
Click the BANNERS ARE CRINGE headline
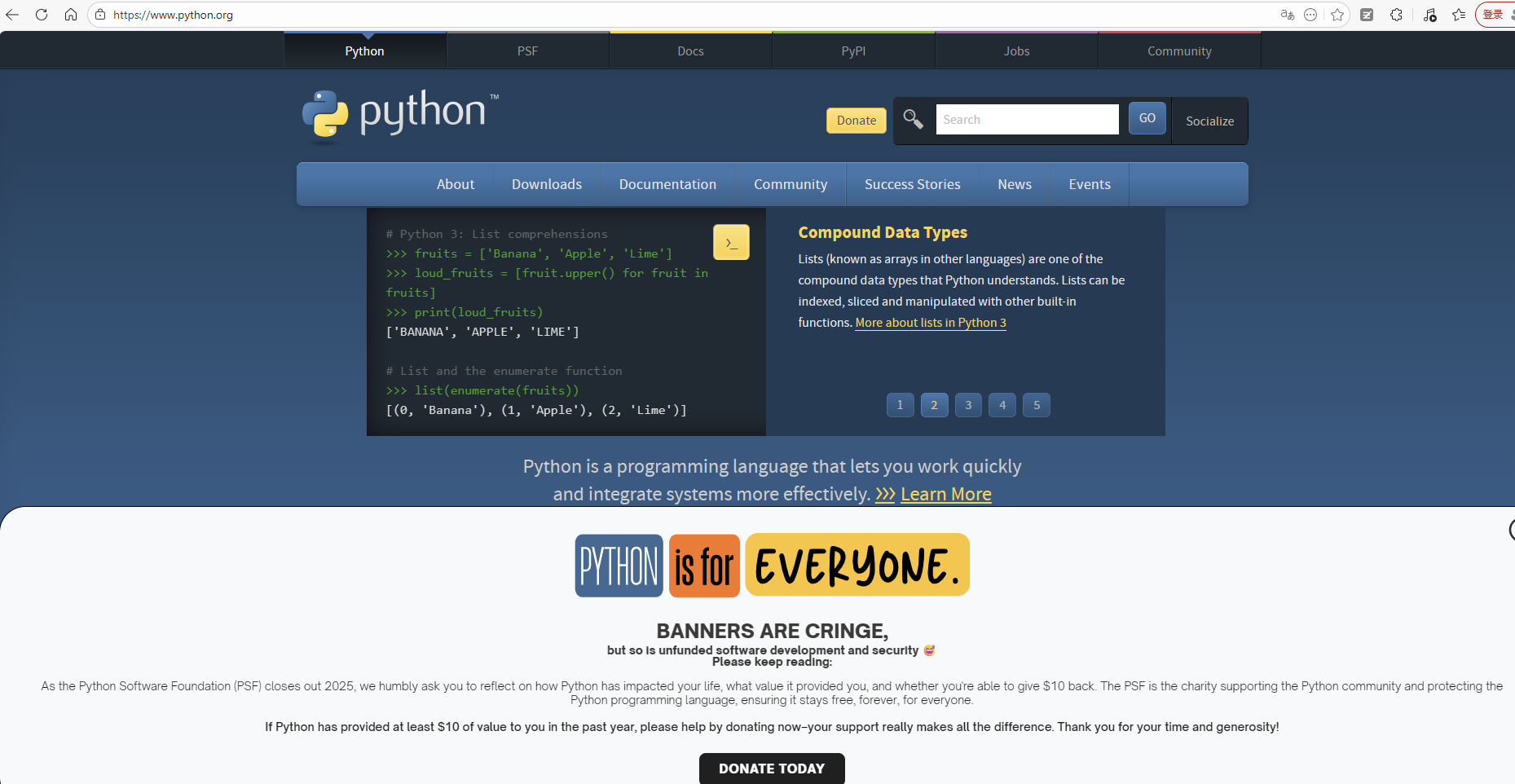point(772,631)
